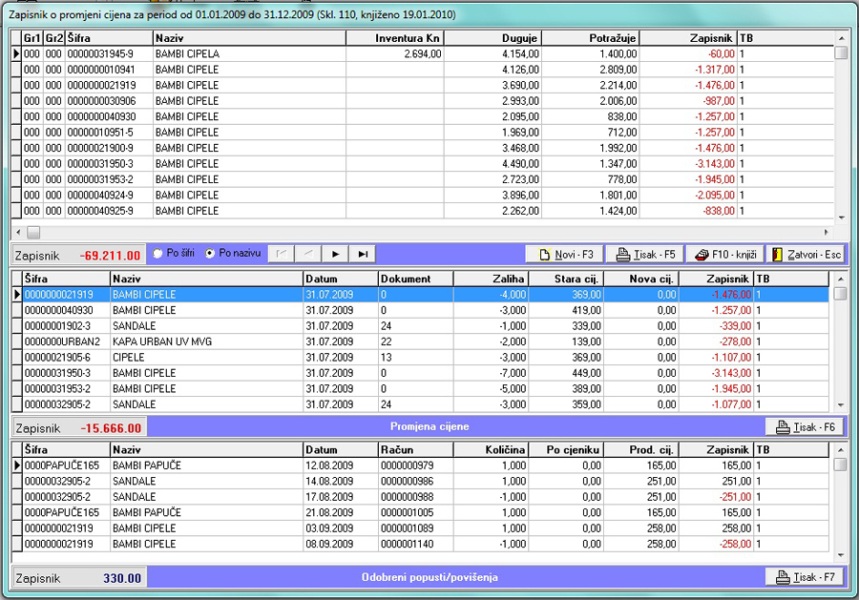Select cell with code 00000021905-6

(66, 357)
